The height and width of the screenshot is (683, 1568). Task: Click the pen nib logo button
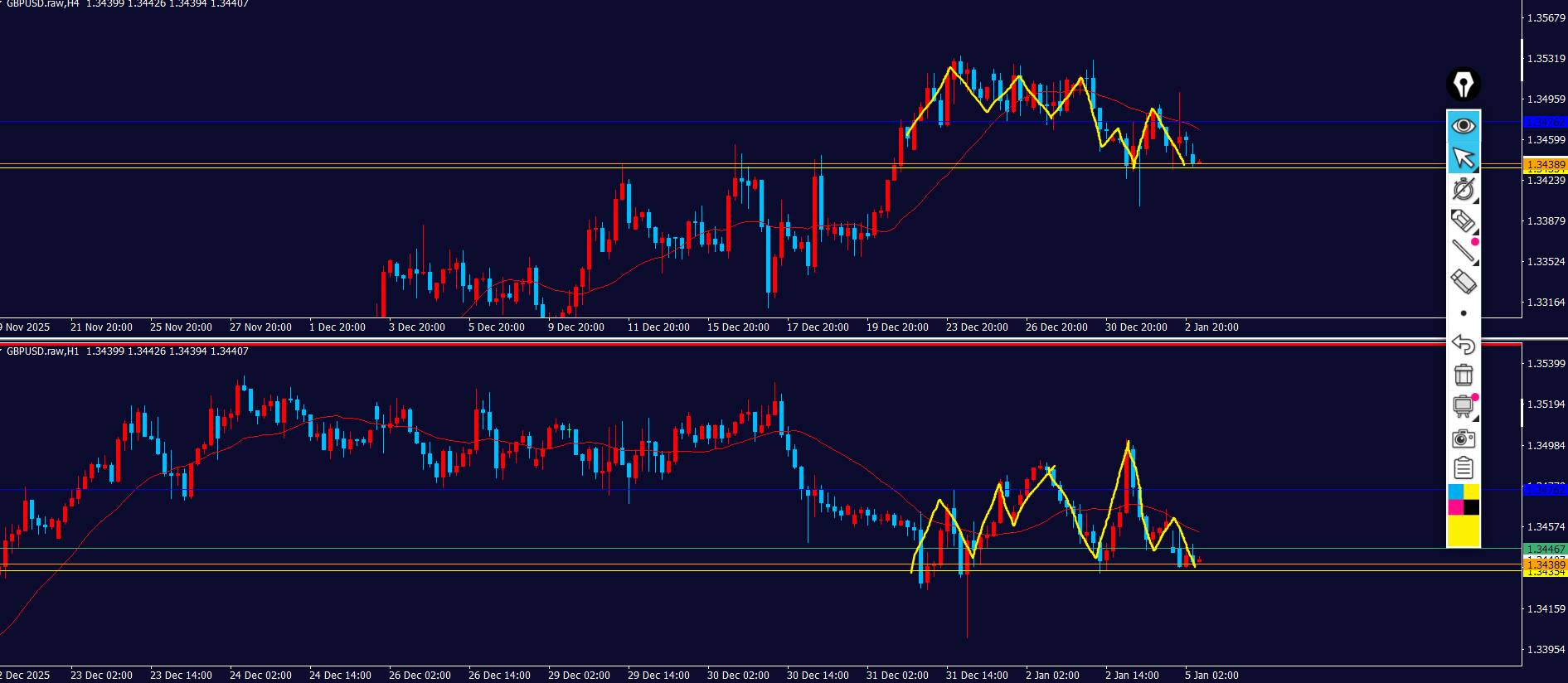[1464, 85]
